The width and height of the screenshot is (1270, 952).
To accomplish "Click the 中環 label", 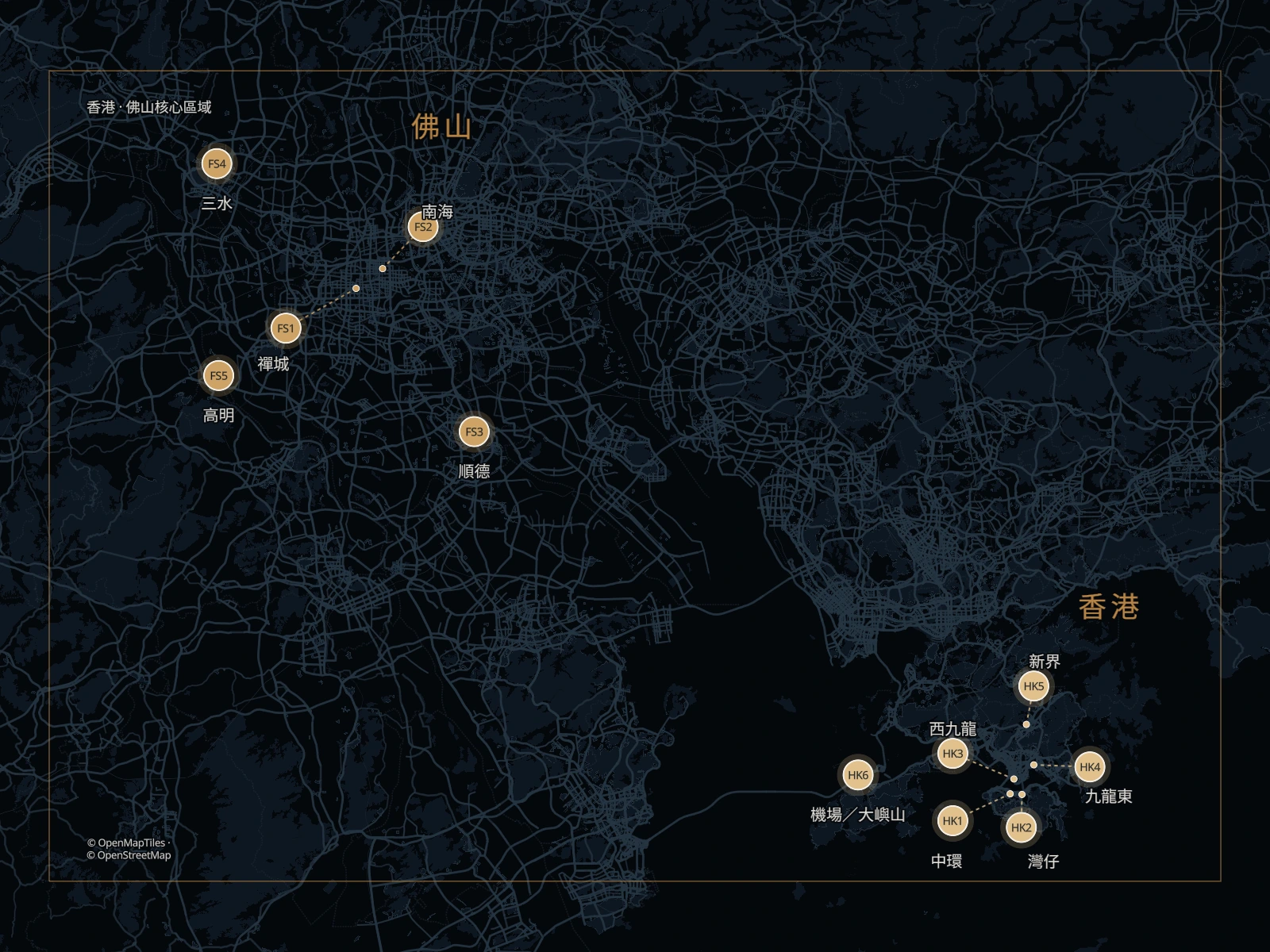I will point(947,861).
